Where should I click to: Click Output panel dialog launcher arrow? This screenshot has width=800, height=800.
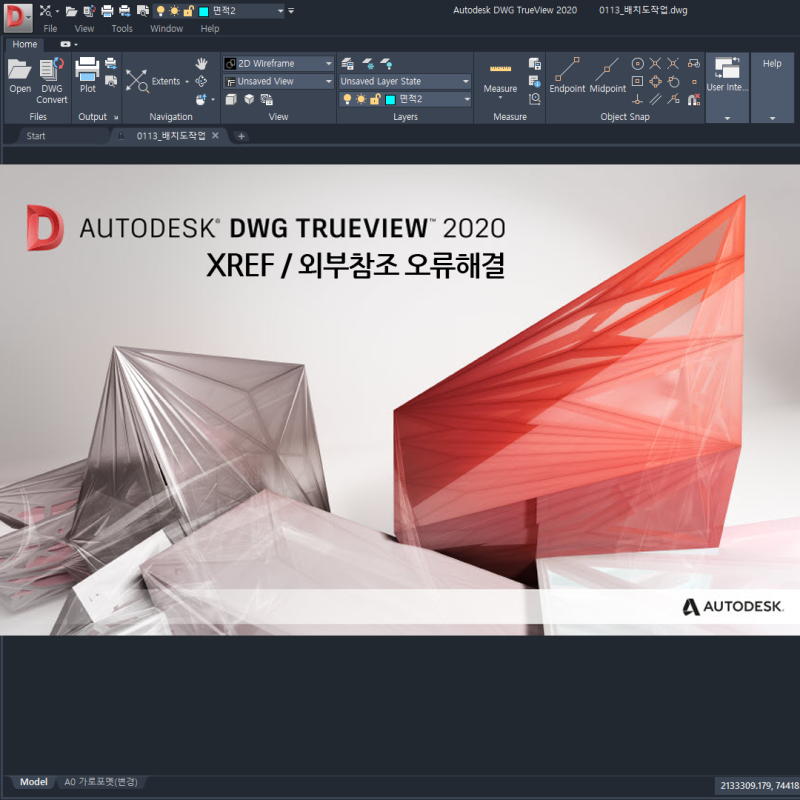tap(116, 117)
